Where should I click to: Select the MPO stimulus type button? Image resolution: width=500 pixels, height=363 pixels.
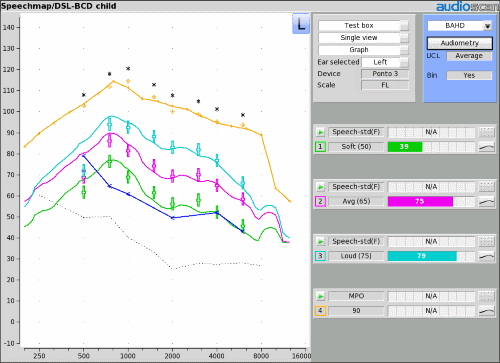(x=356, y=296)
